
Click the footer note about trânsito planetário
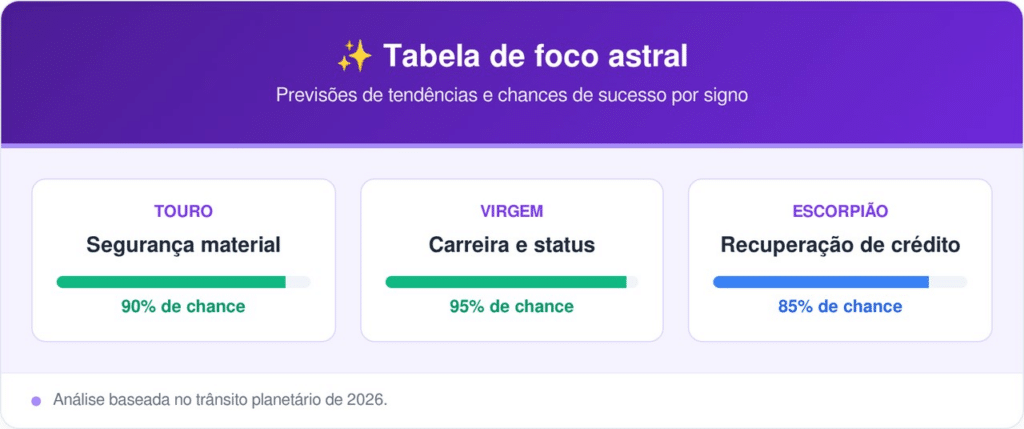(219, 400)
